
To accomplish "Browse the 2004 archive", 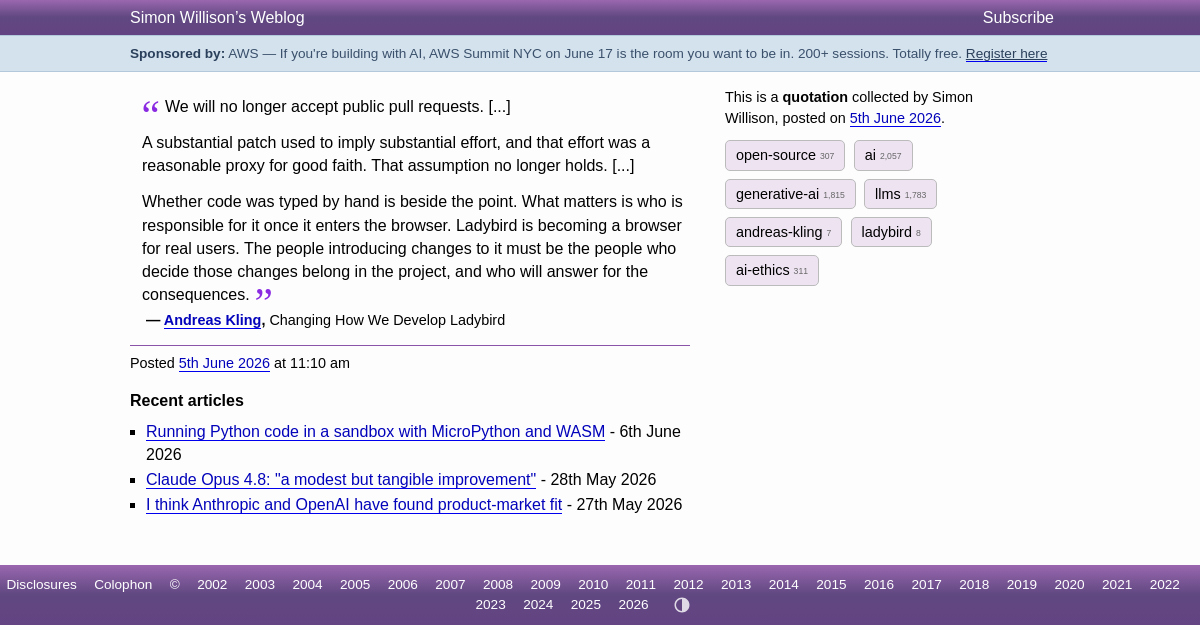I will coord(307,585).
